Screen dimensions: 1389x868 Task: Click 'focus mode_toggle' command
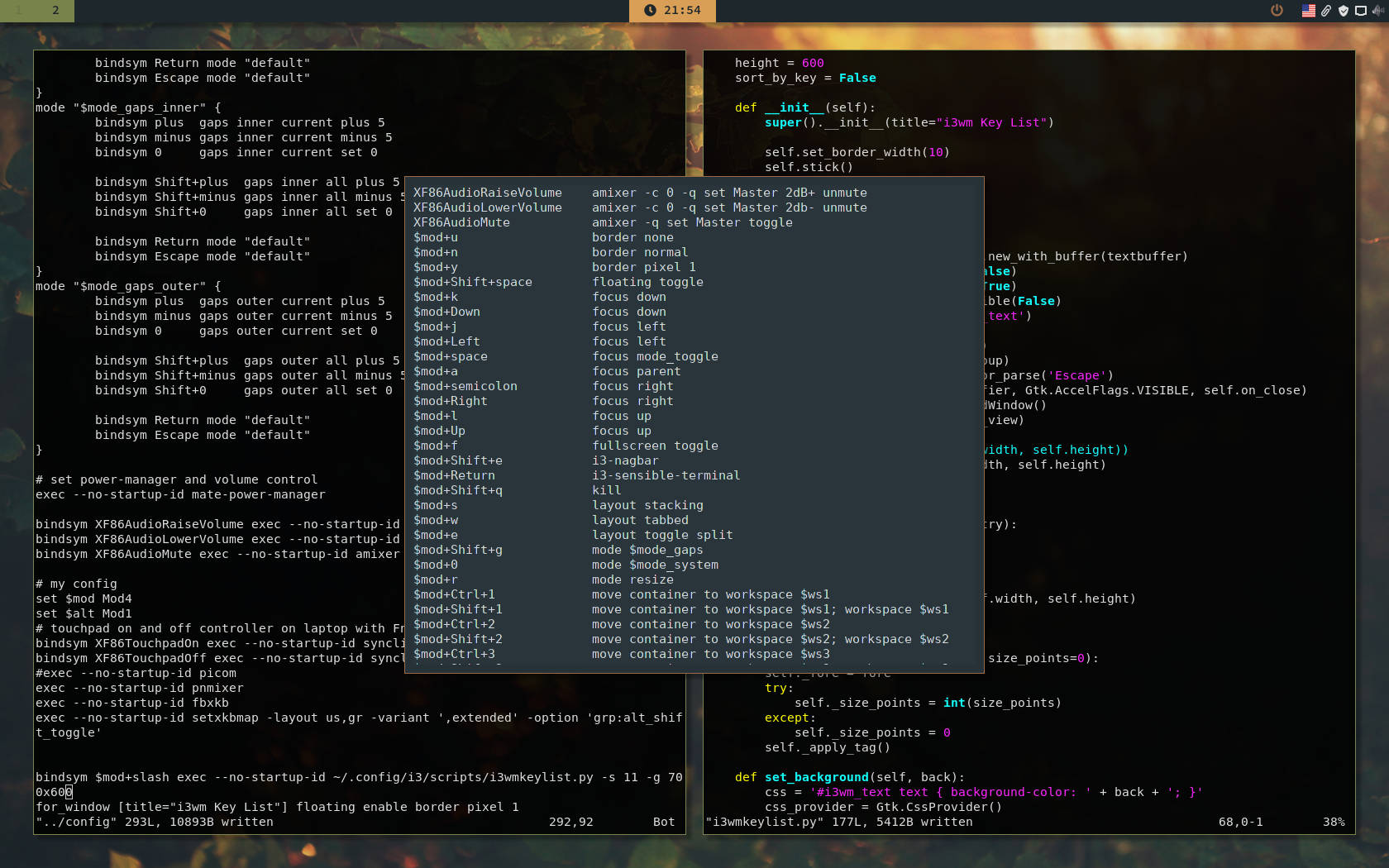pyautogui.click(x=655, y=356)
